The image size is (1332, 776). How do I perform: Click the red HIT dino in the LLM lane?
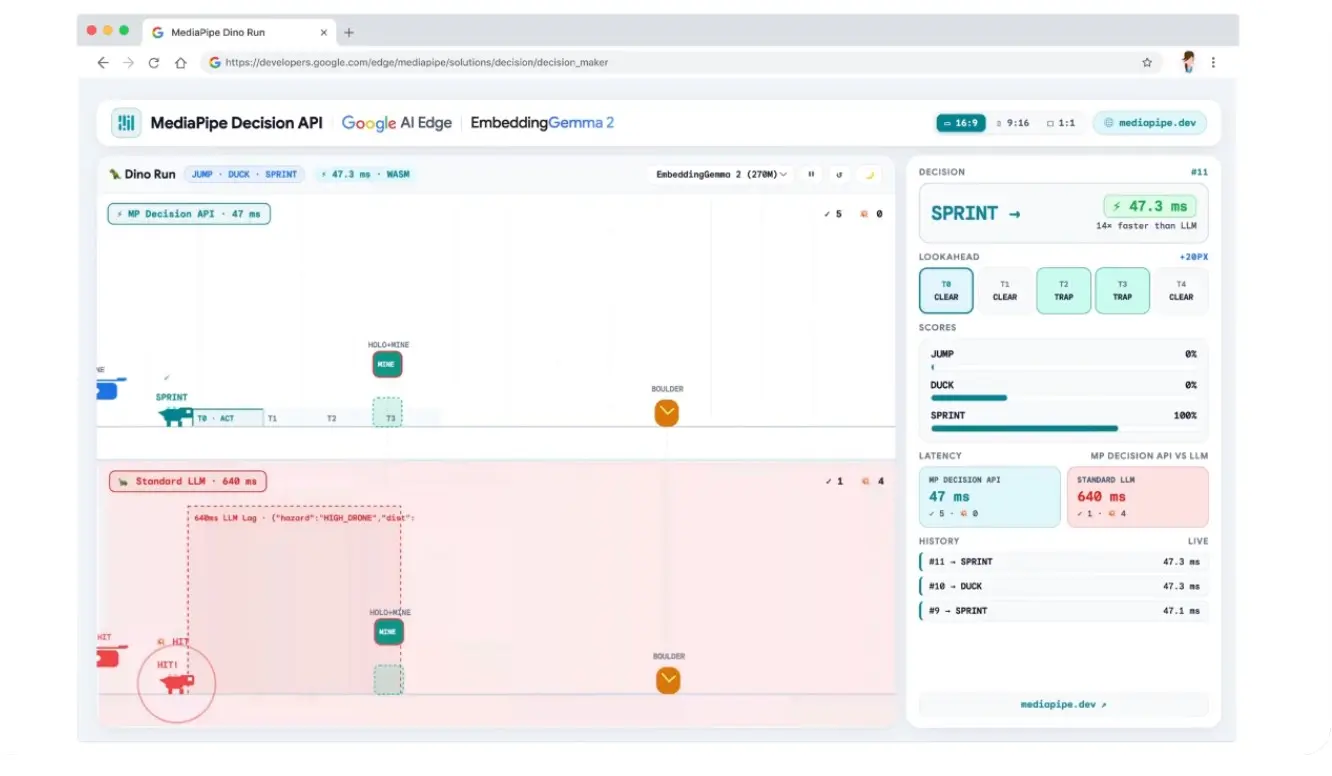[x=177, y=684]
